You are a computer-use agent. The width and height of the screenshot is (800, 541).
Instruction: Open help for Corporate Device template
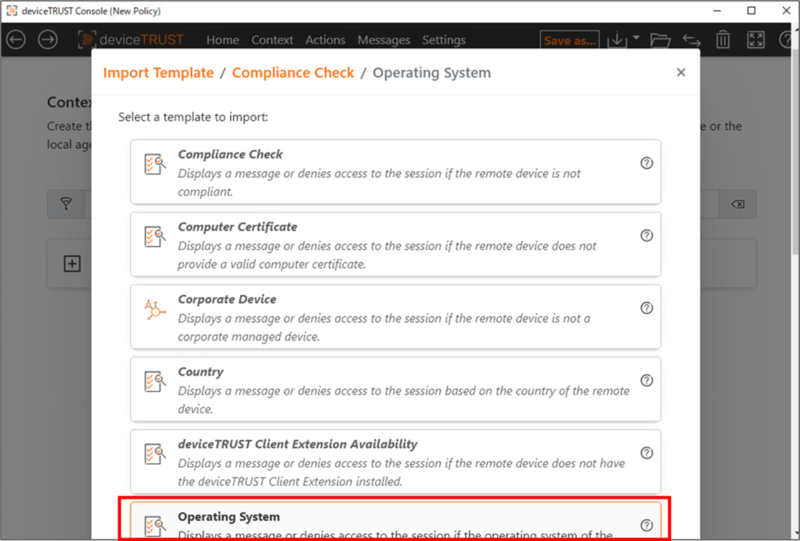pos(646,308)
